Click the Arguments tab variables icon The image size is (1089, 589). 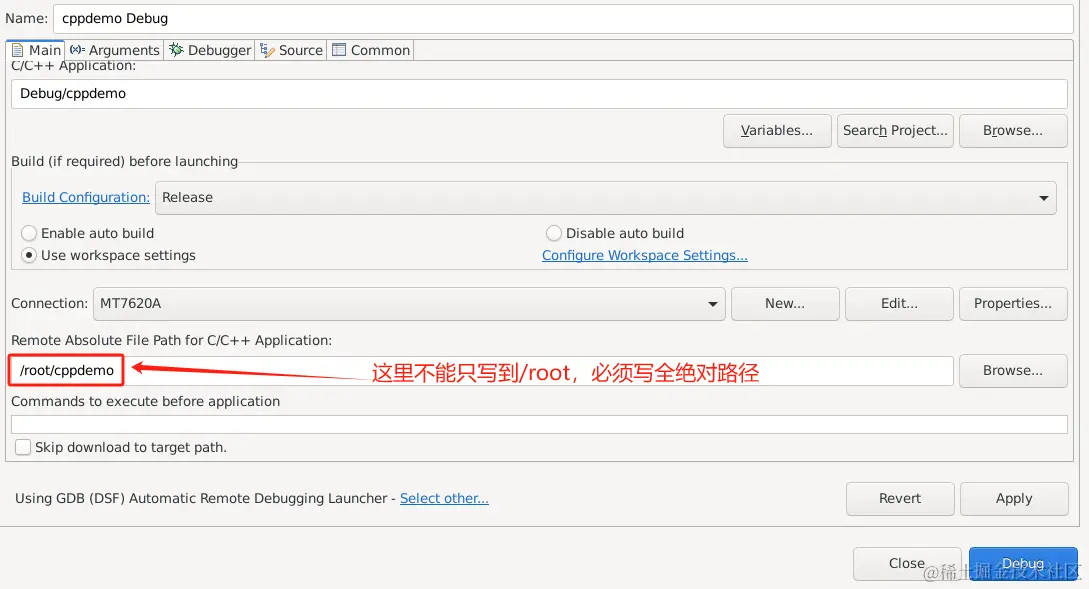[77, 49]
